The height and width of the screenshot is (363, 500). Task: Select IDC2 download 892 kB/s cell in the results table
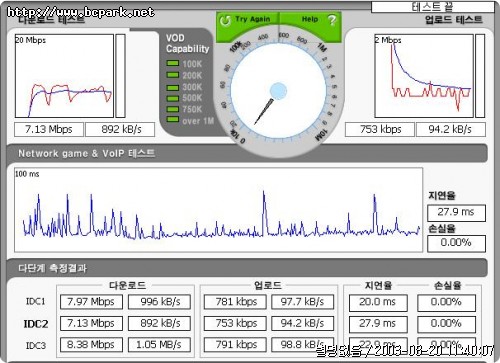pyautogui.click(x=160, y=323)
